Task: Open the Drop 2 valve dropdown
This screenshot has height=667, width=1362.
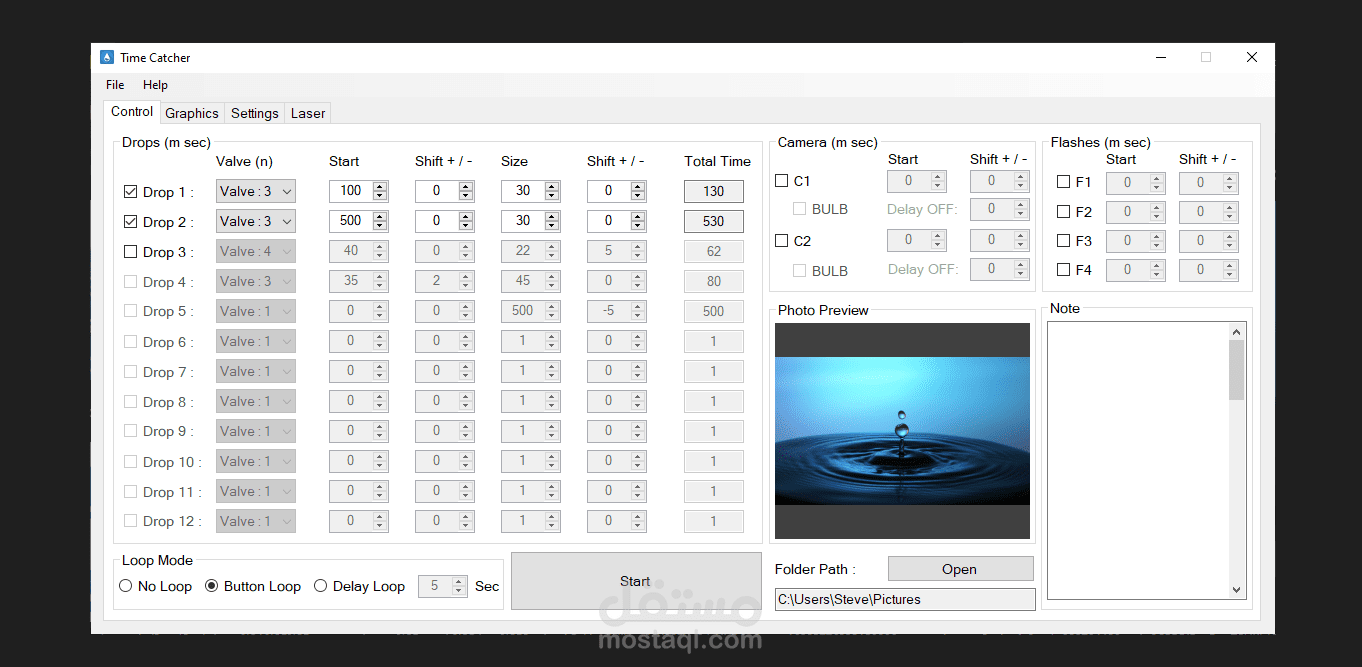Action: click(x=256, y=221)
